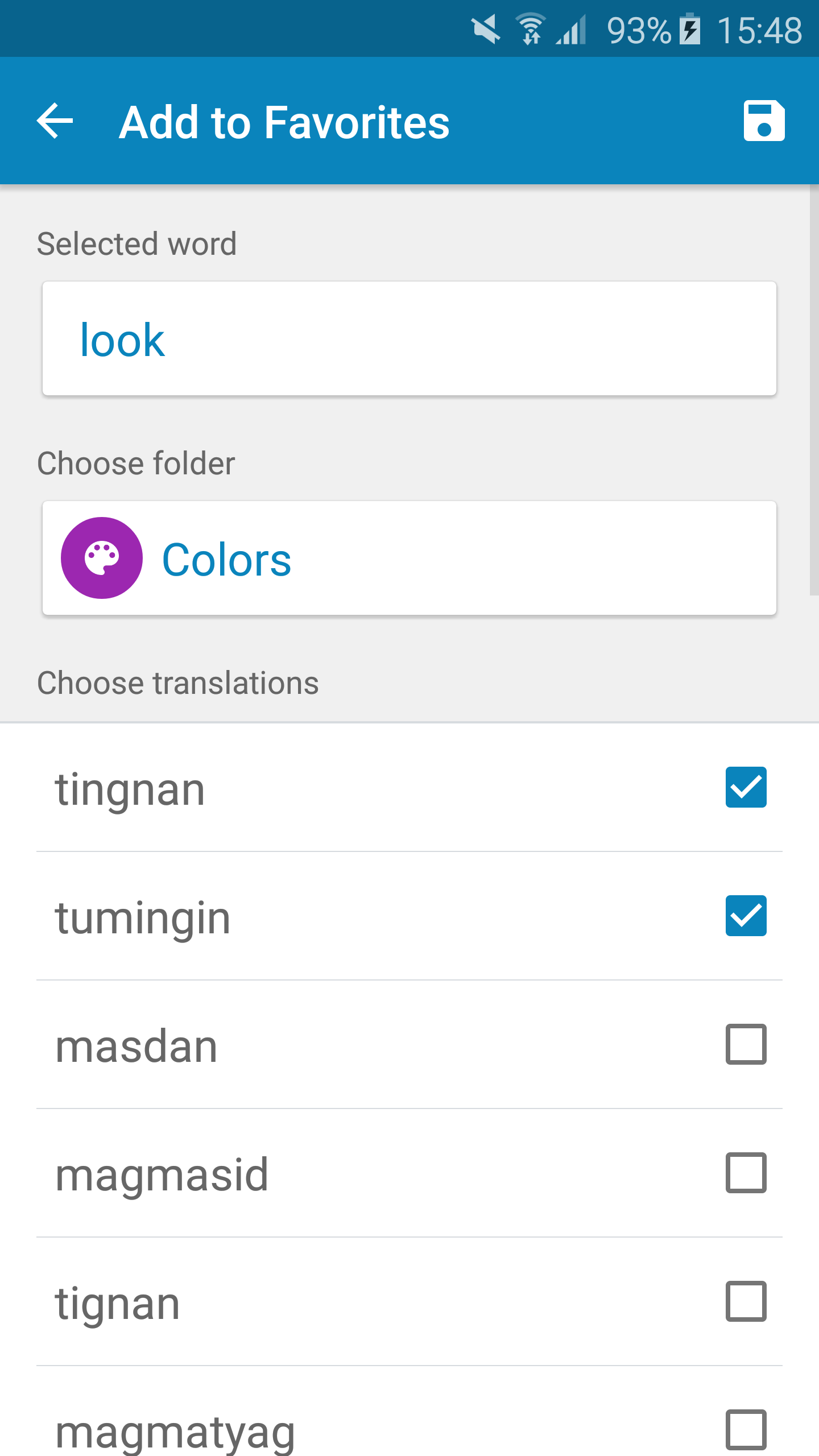
Task: Edit the selected word field 'look'
Action: click(x=409, y=338)
